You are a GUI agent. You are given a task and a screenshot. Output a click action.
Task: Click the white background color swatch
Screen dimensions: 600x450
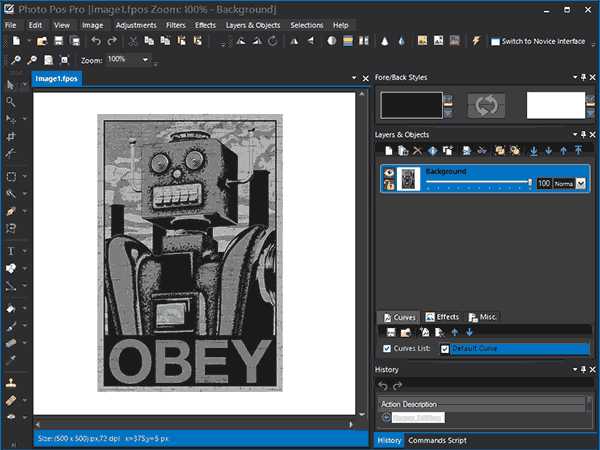coord(556,105)
